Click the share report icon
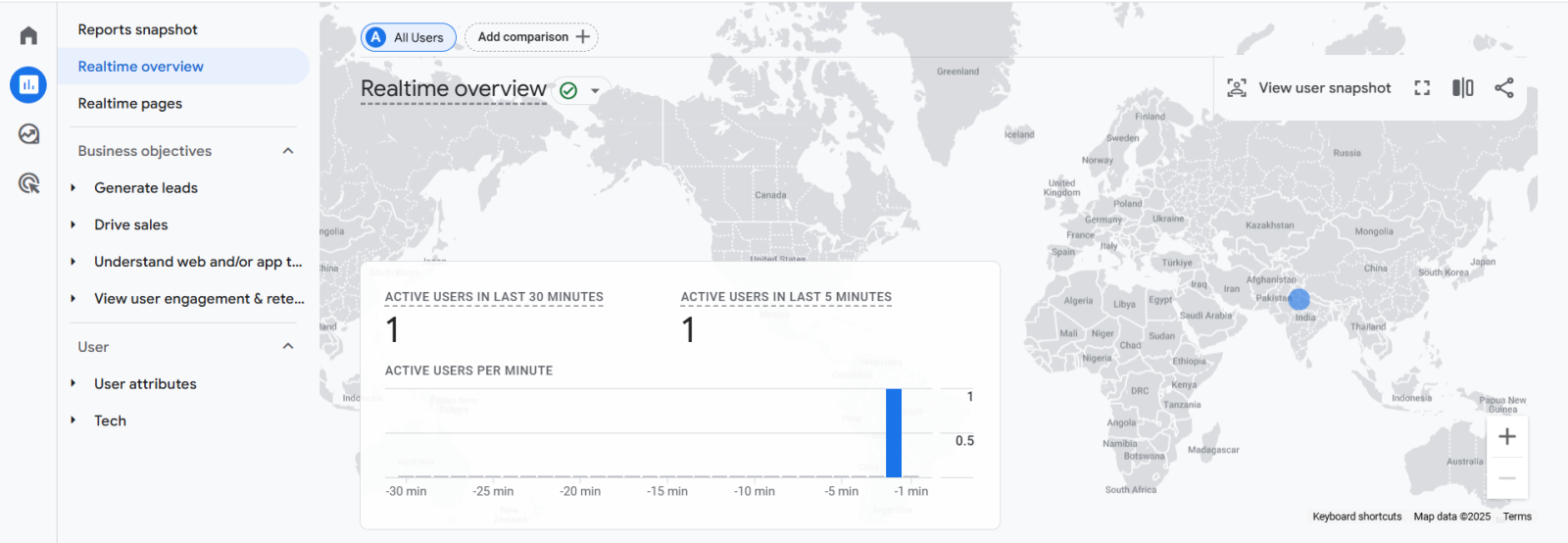This screenshot has height=543, width=1568. coord(1504,88)
